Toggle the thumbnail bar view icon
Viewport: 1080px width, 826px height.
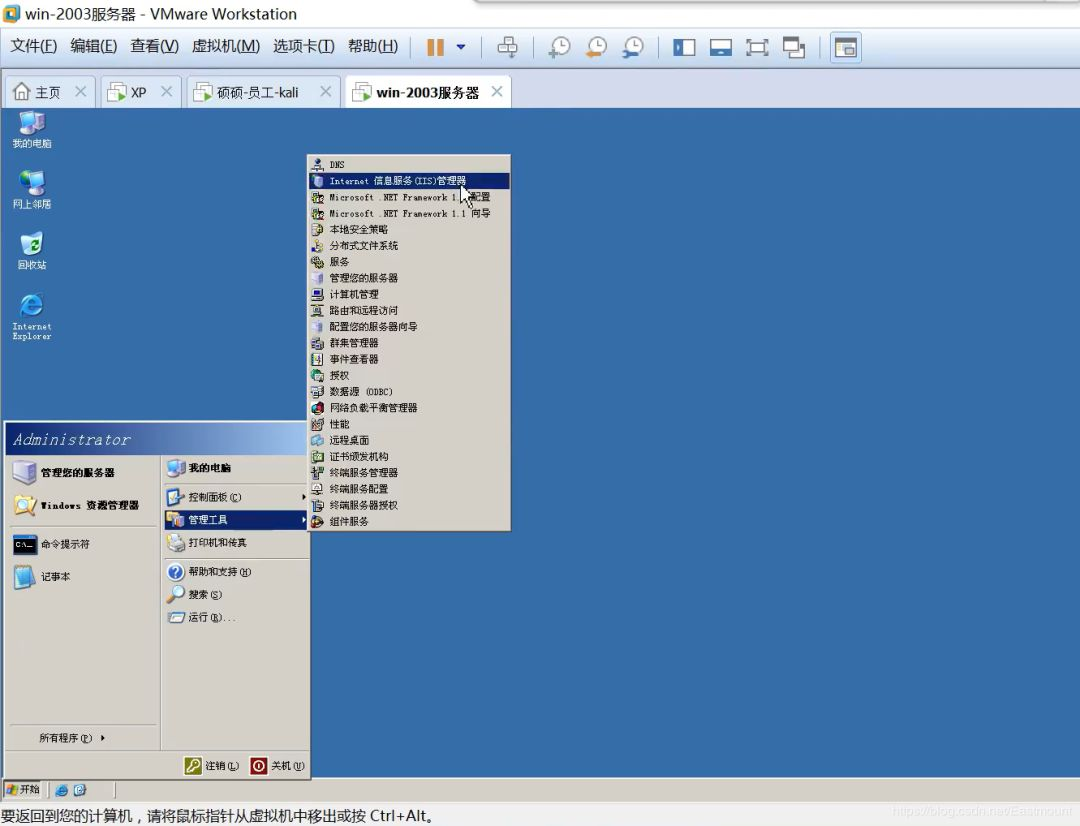tap(720, 48)
